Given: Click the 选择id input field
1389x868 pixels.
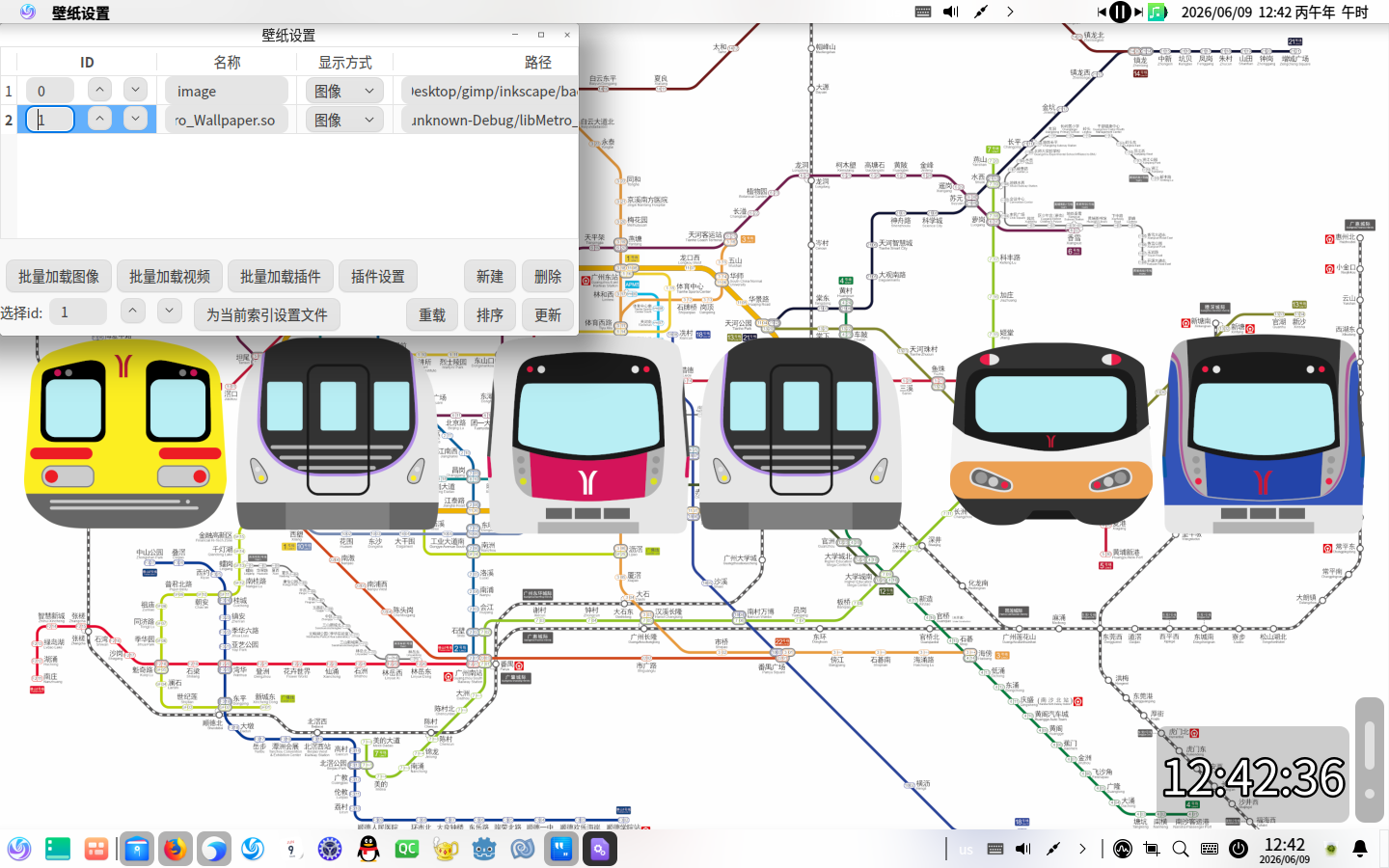Looking at the screenshot, I should [x=78, y=312].
